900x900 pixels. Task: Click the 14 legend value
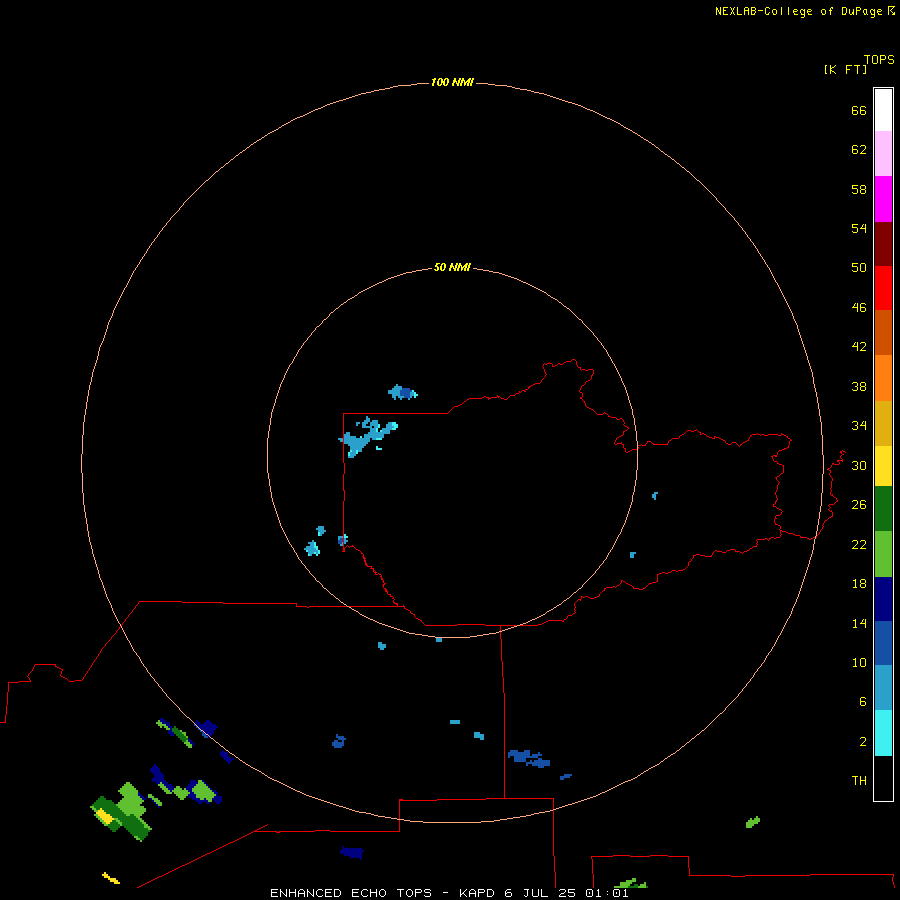pyautogui.click(x=859, y=623)
